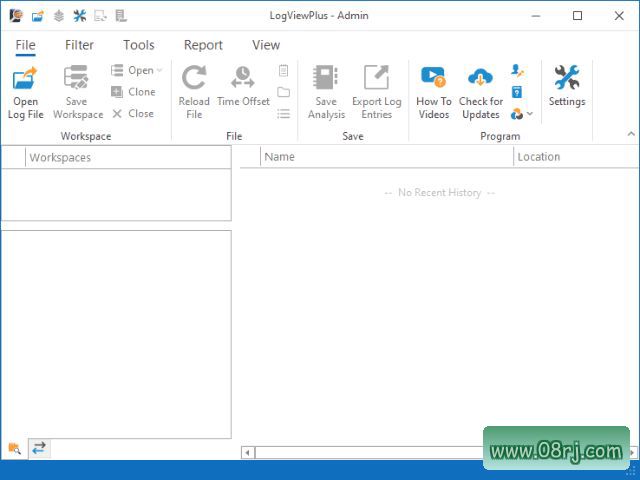Open the Time Offset tool
The image size is (640, 480).
tap(243, 79)
